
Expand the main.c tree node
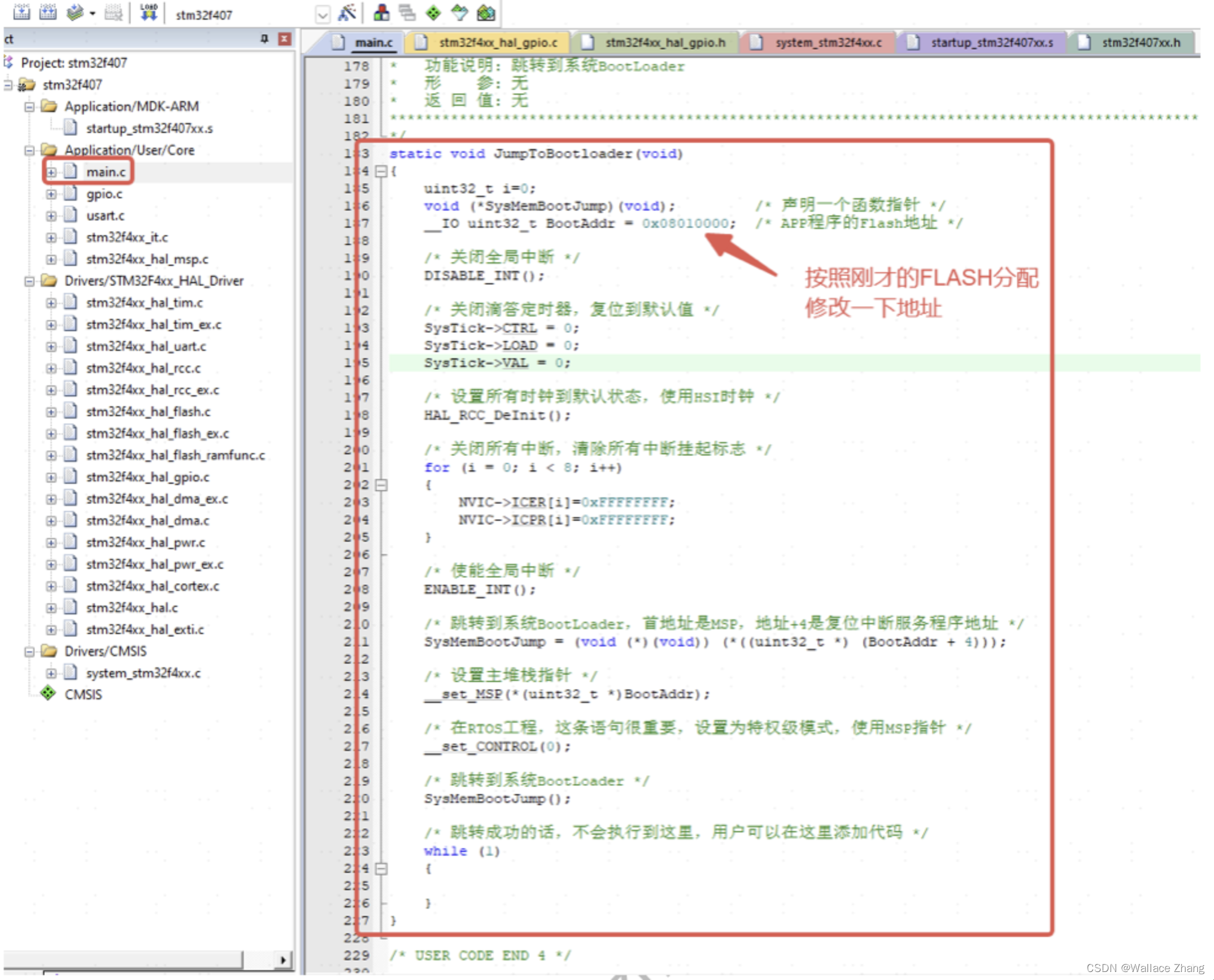[52, 173]
